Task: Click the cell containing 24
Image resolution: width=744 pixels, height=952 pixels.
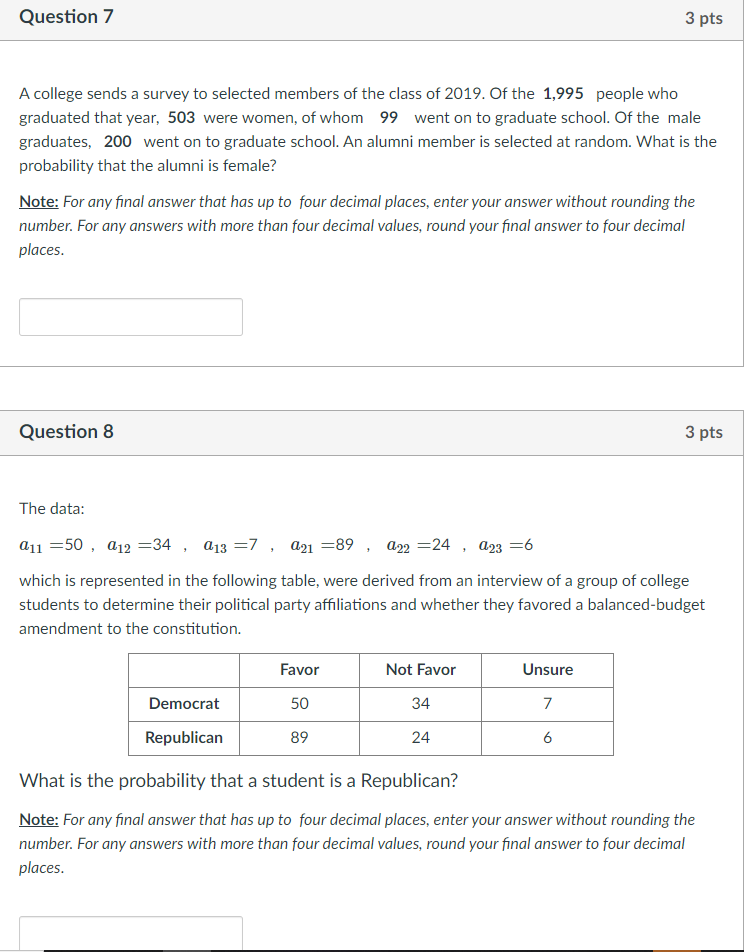Action: tap(420, 737)
